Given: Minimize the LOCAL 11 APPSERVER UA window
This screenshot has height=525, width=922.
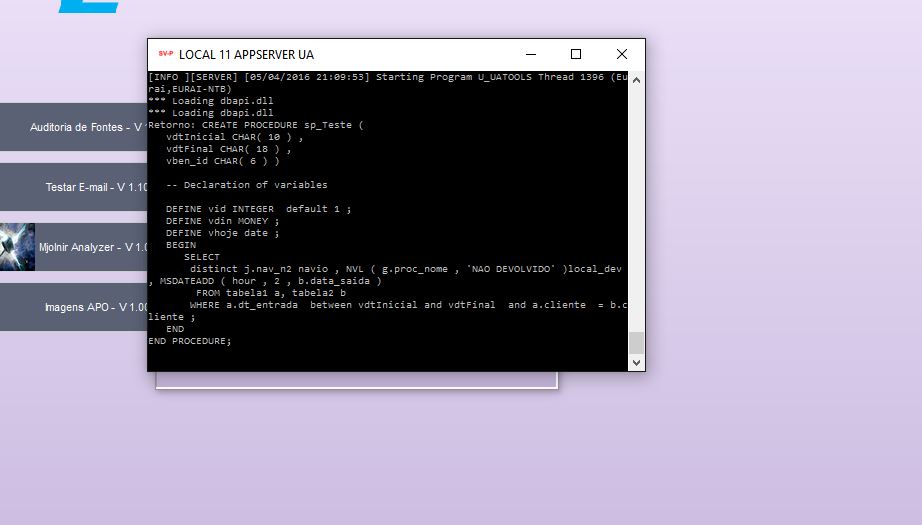Looking at the screenshot, I should (x=529, y=54).
